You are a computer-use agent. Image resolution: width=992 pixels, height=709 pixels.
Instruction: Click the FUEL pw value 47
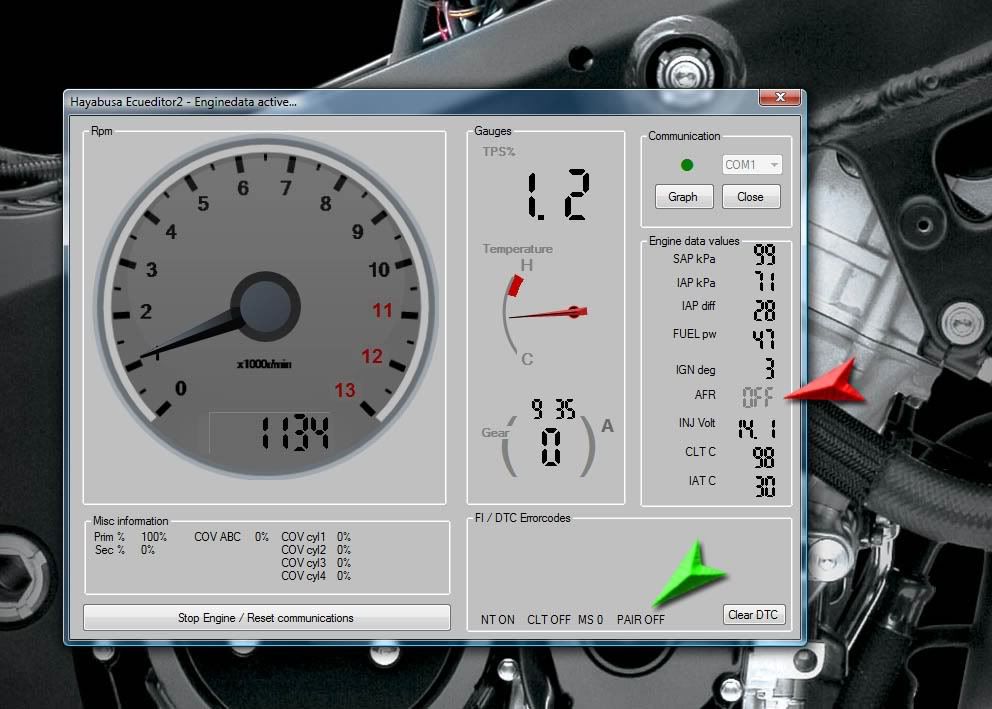coord(764,339)
